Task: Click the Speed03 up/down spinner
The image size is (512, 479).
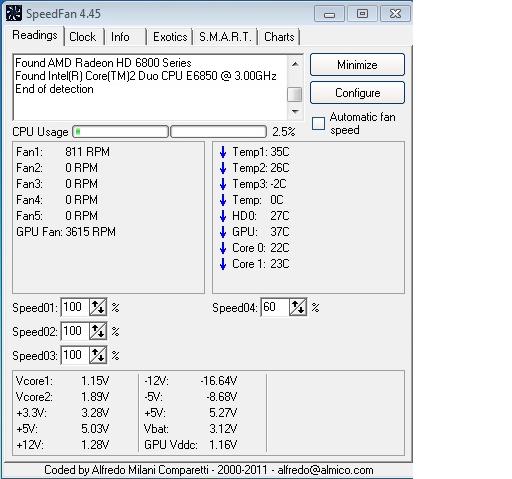Action: coord(98,355)
